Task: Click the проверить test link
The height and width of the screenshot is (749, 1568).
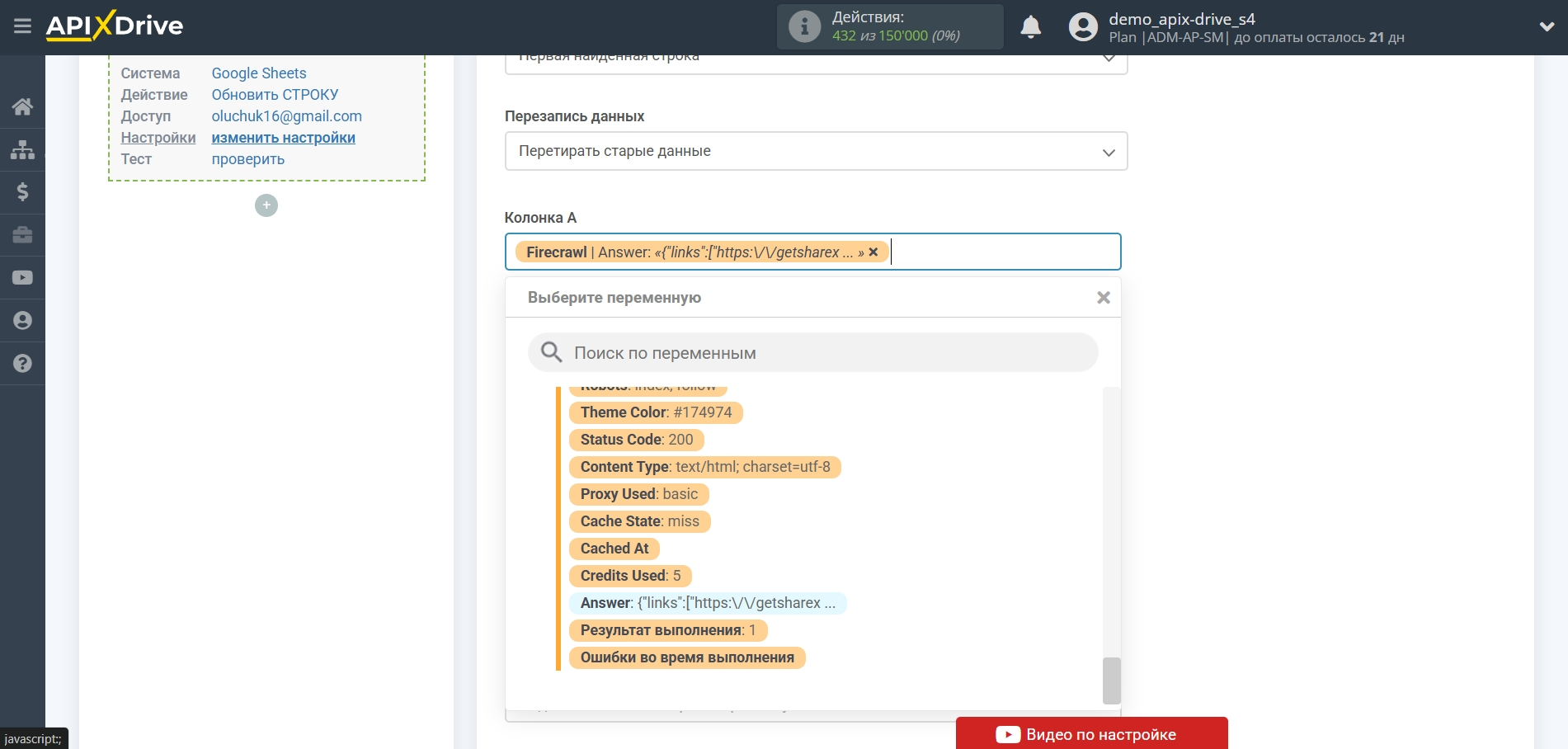Action: pos(247,158)
